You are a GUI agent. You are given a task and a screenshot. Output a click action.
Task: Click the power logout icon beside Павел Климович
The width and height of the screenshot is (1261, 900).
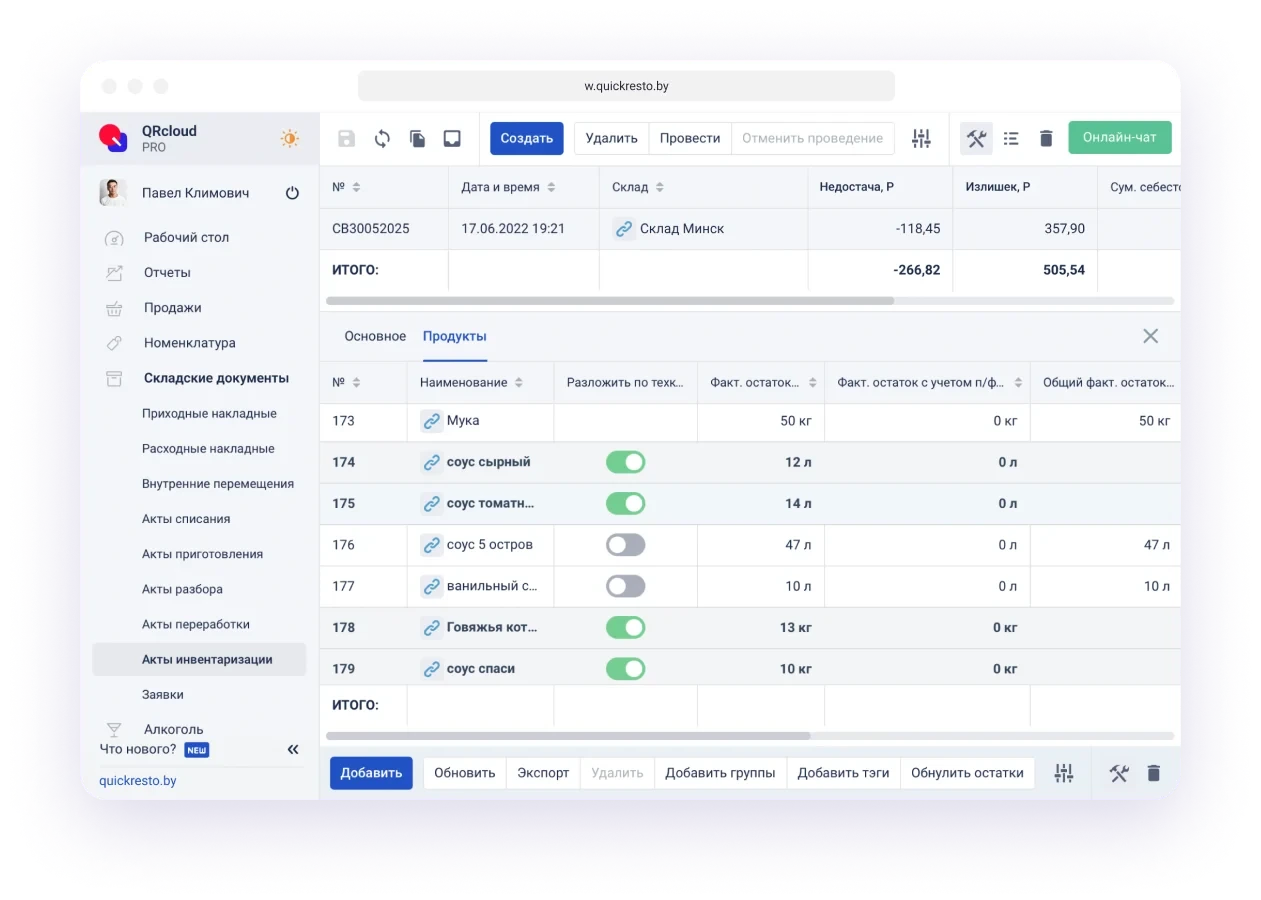click(x=292, y=193)
